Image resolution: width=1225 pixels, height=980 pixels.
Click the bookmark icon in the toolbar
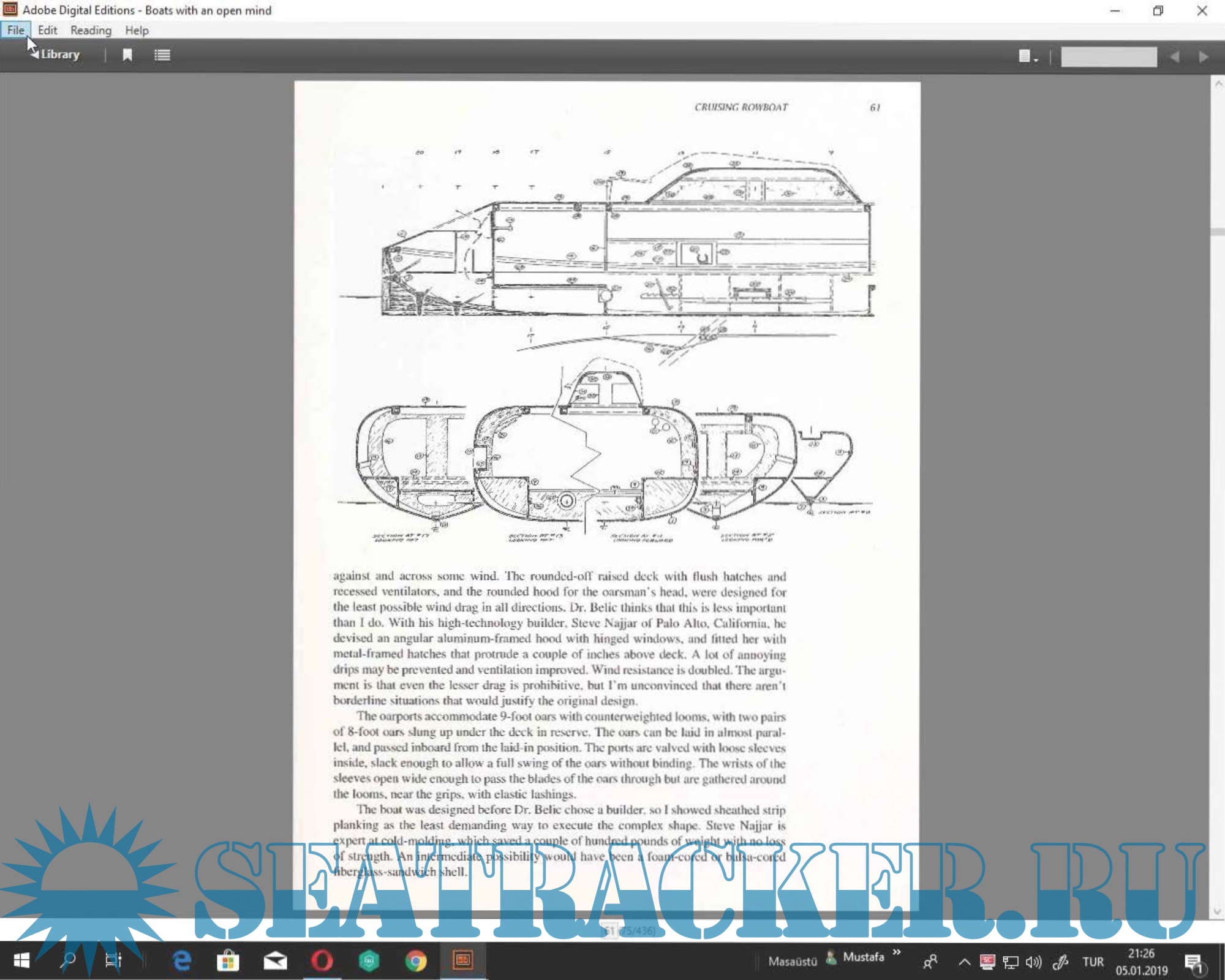(x=127, y=55)
